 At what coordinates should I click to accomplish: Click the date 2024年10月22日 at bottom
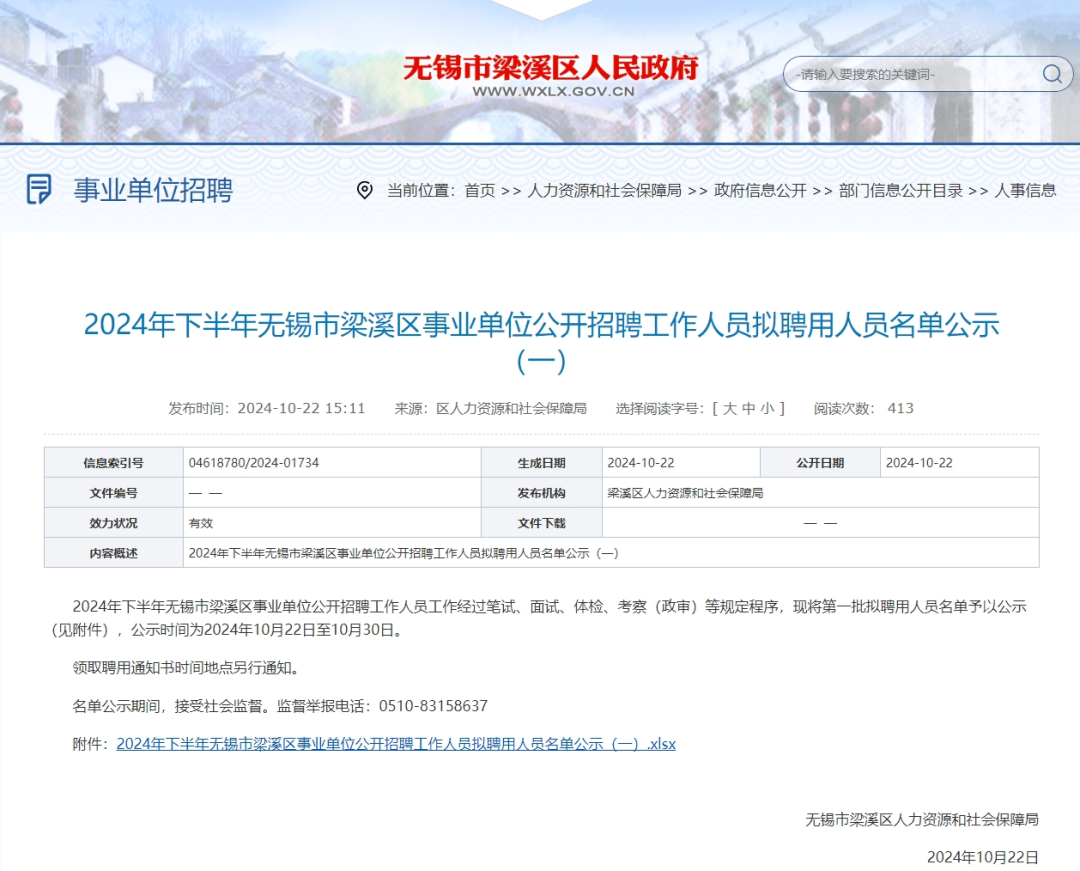point(983,857)
